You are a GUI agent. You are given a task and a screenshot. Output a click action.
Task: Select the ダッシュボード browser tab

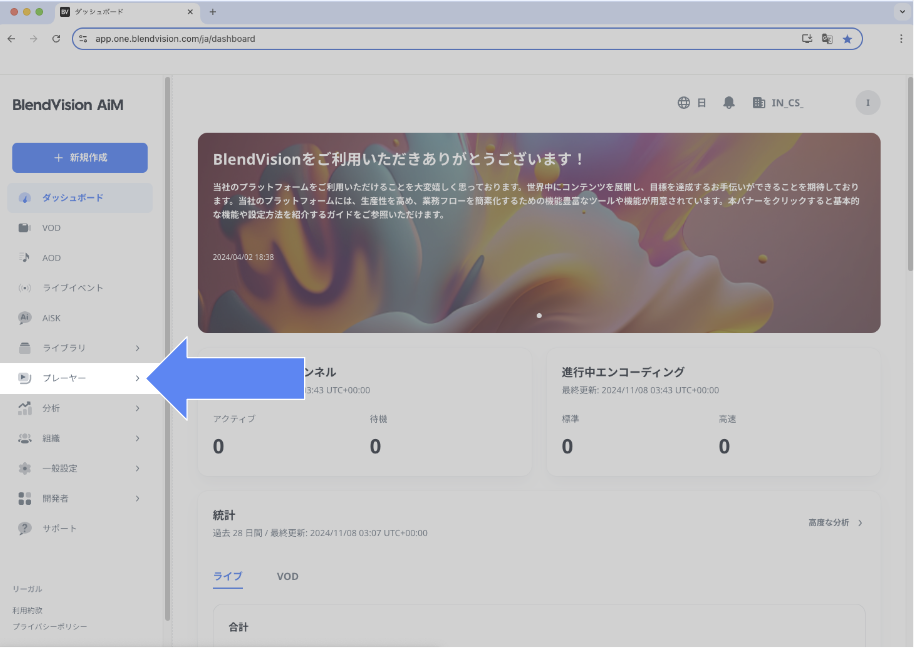tap(128, 12)
